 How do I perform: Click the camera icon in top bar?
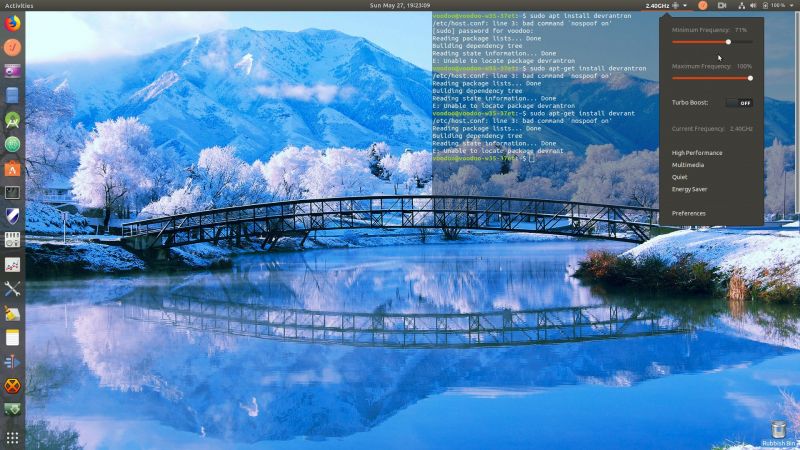[x=721, y=5]
